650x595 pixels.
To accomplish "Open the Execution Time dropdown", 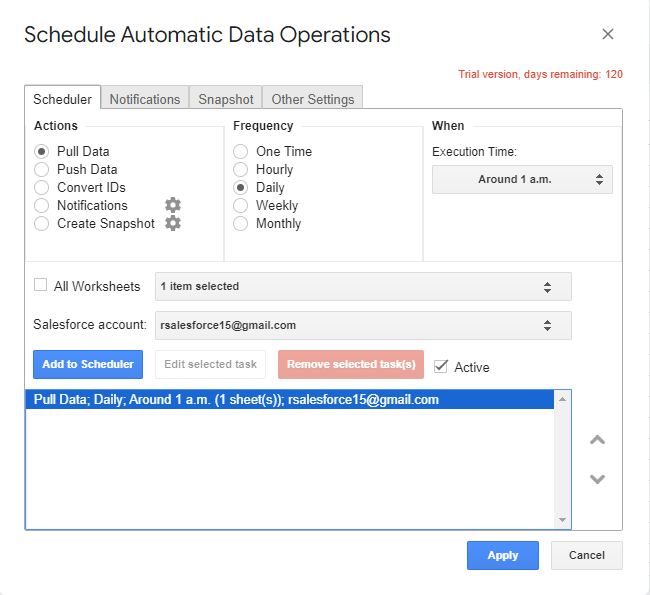I will (x=522, y=180).
